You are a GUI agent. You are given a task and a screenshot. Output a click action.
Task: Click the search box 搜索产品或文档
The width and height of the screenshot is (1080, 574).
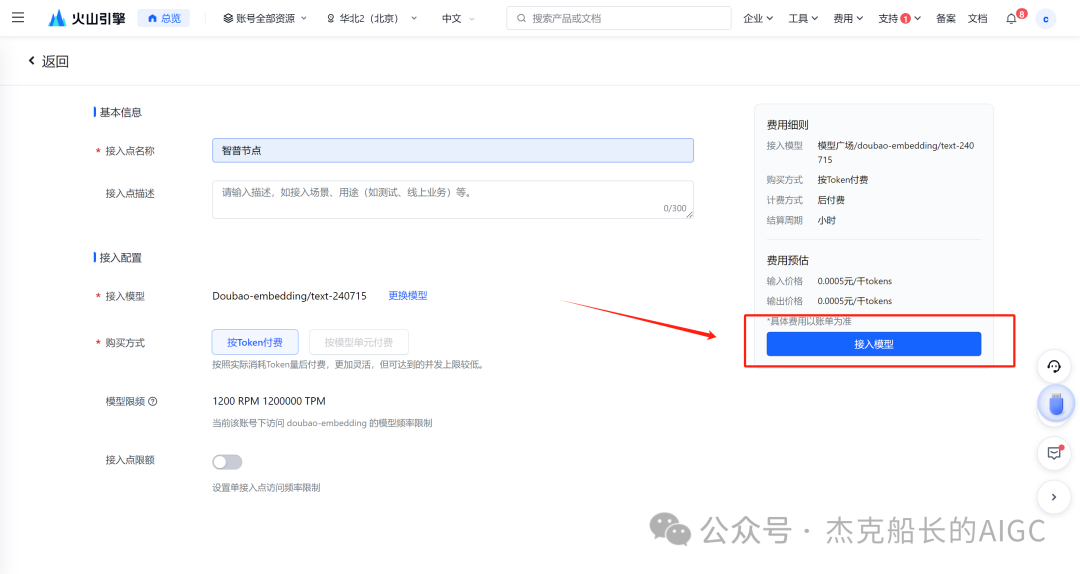tap(619, 18)
